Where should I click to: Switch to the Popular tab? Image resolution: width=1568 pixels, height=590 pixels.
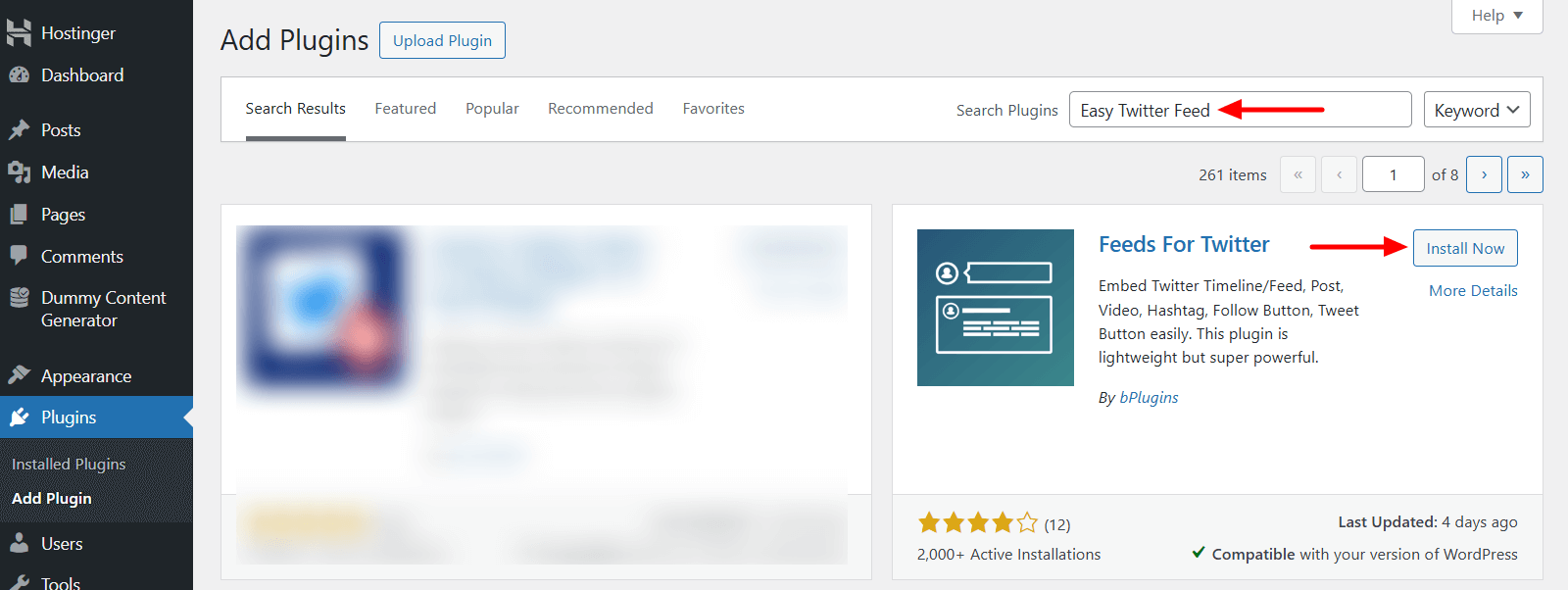point(492,109)
